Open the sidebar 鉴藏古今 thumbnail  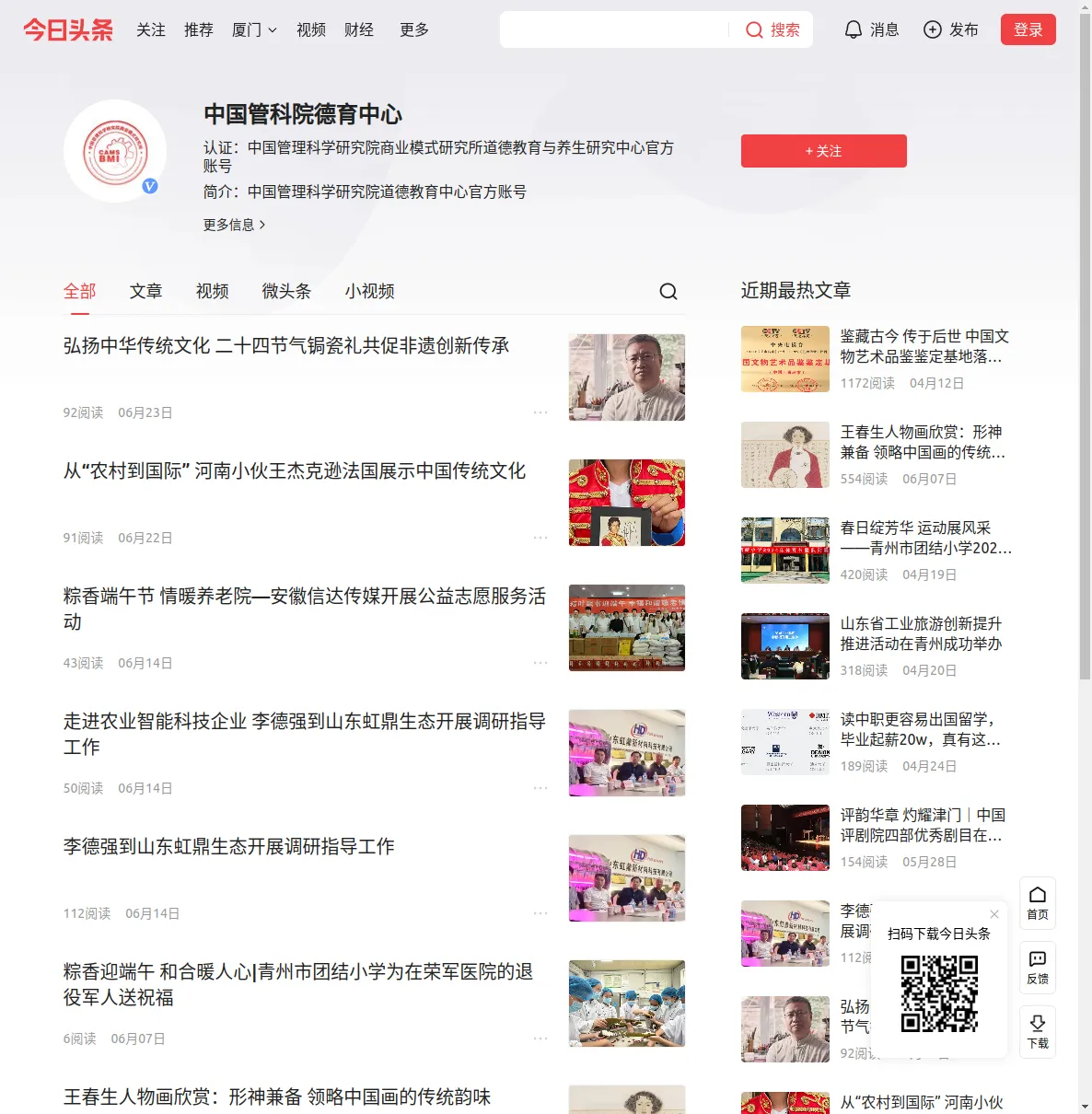785,359
